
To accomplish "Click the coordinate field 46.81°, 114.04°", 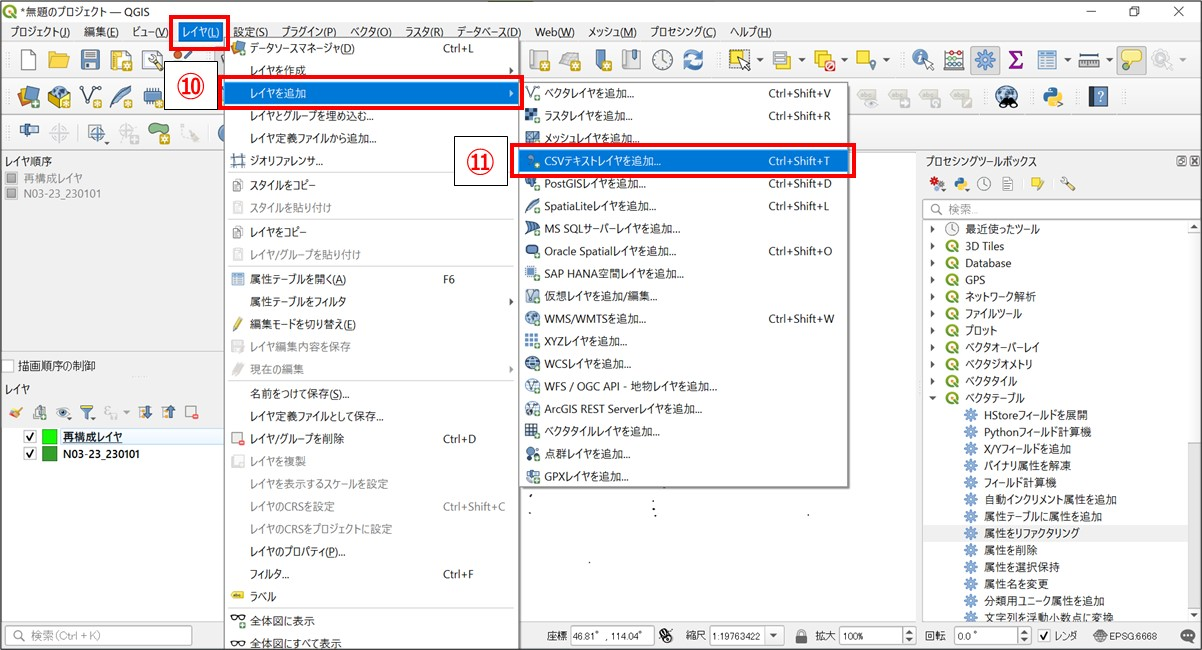I will [612, 636].
